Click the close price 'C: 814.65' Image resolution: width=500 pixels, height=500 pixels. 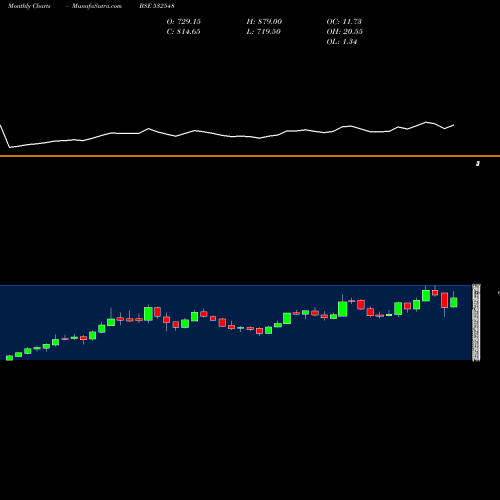pos(184,32)
